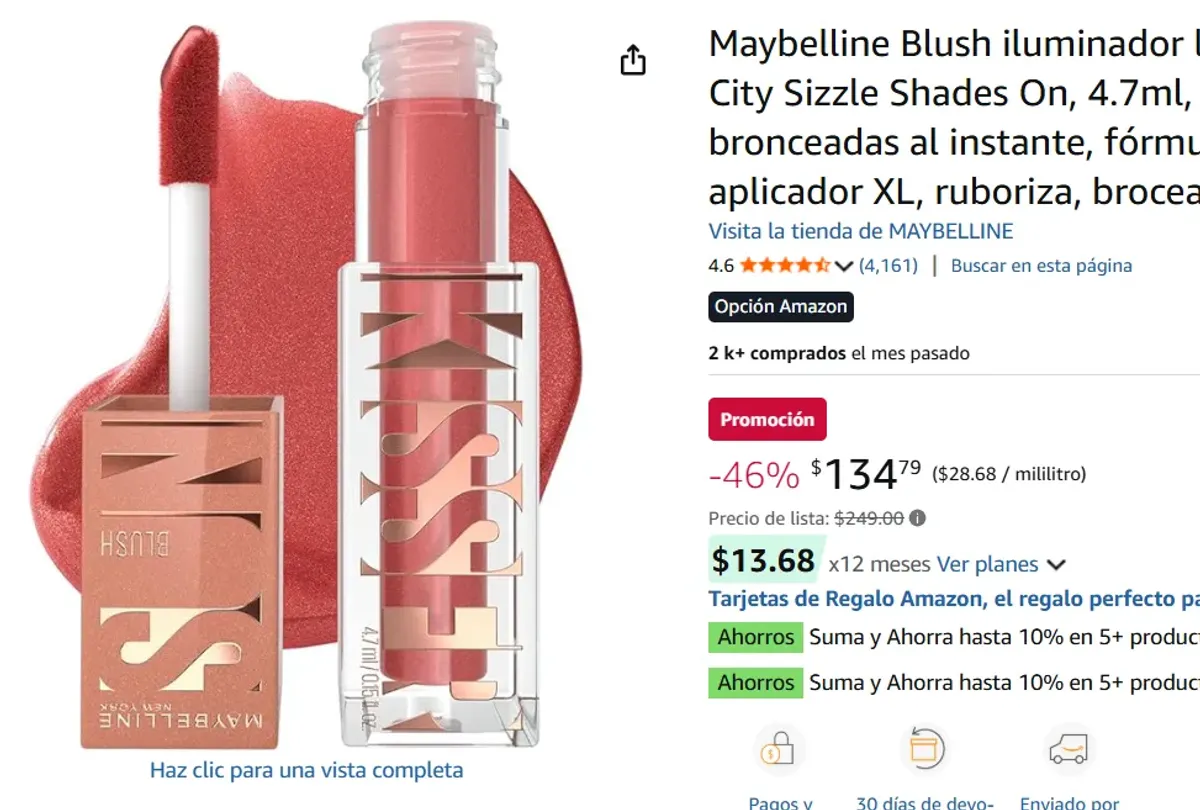
Task: Click the info icon beside the list price
Action: [915, 518]
